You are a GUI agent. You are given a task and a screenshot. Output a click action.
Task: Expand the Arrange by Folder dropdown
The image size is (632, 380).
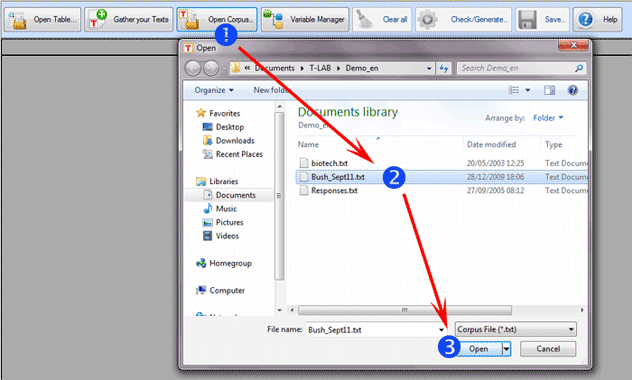[548, 118]
